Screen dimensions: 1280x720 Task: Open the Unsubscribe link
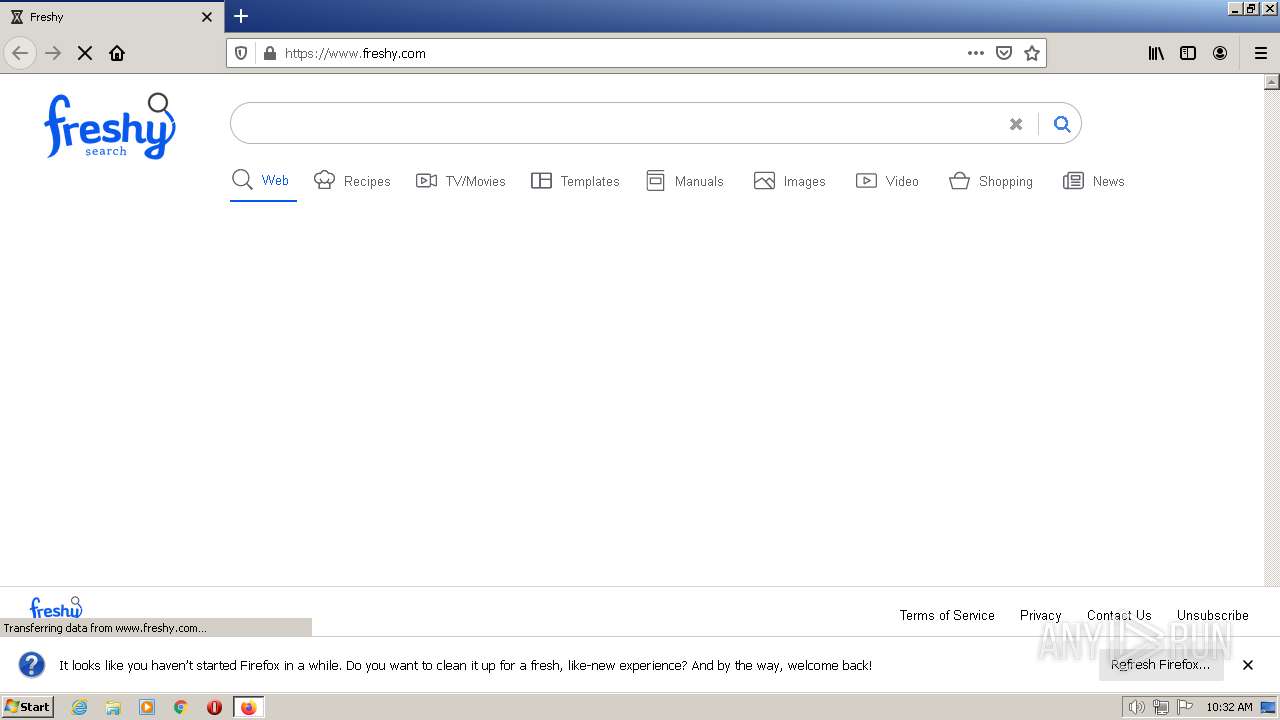1213,615
